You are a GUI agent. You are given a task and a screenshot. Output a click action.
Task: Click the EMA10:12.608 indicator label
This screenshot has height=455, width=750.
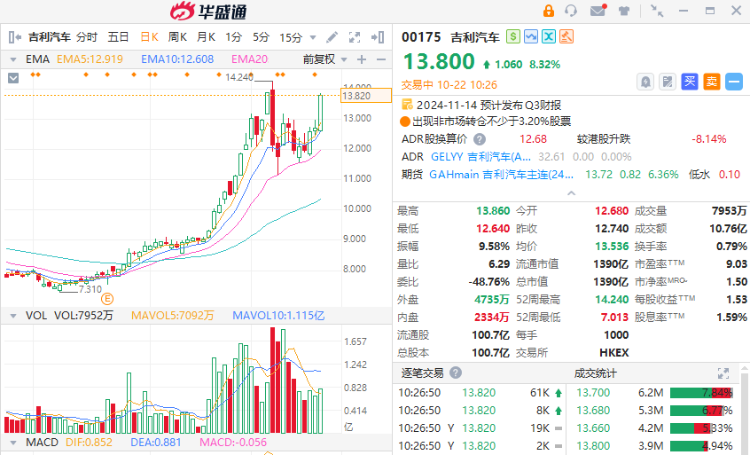[177, 59]
